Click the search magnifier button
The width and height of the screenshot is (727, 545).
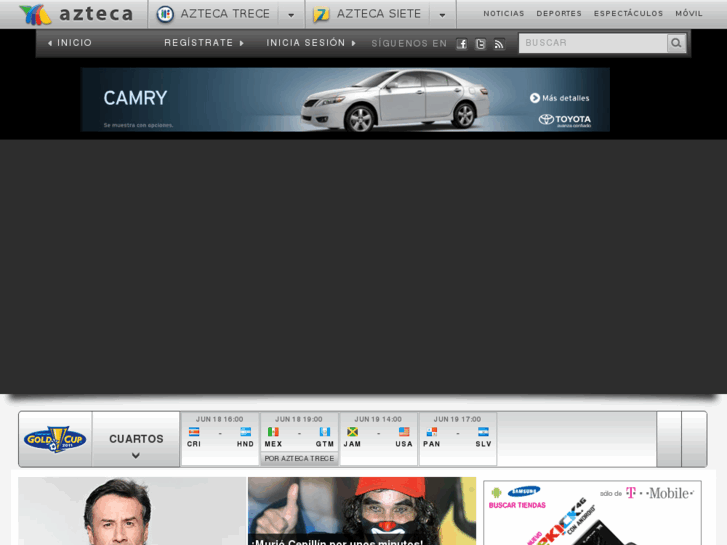(x=676, y=43)
